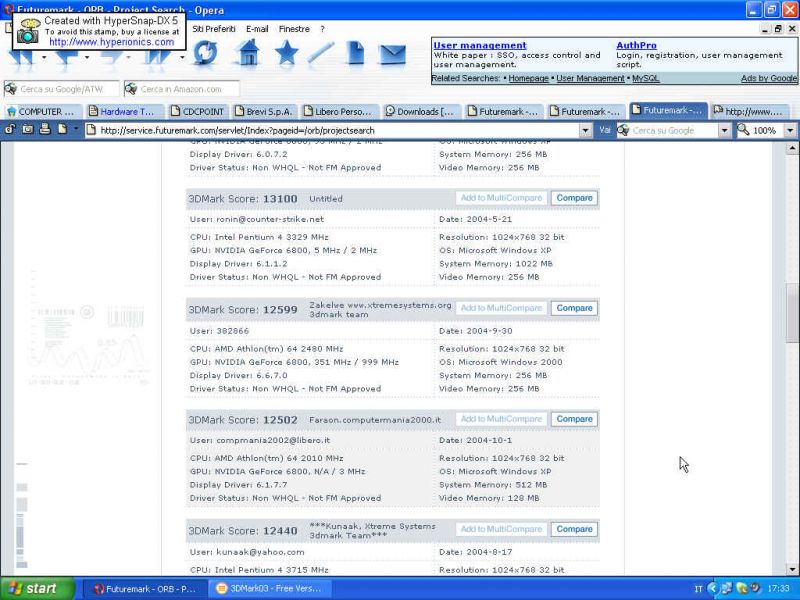Click the text "User: compmania2002@libero.it"

pos(260,440)
